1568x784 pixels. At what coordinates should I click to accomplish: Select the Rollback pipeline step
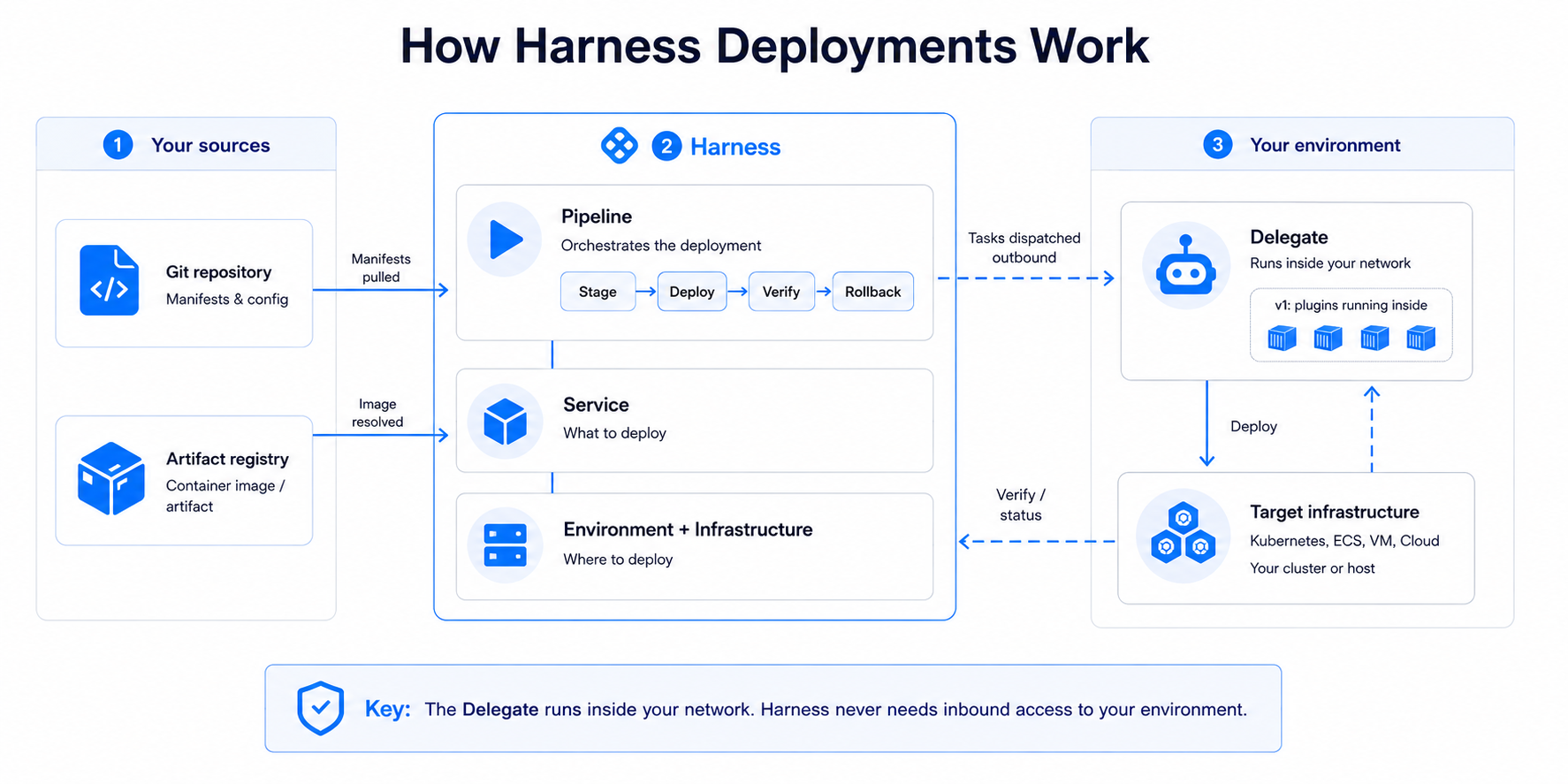point(873,292)
